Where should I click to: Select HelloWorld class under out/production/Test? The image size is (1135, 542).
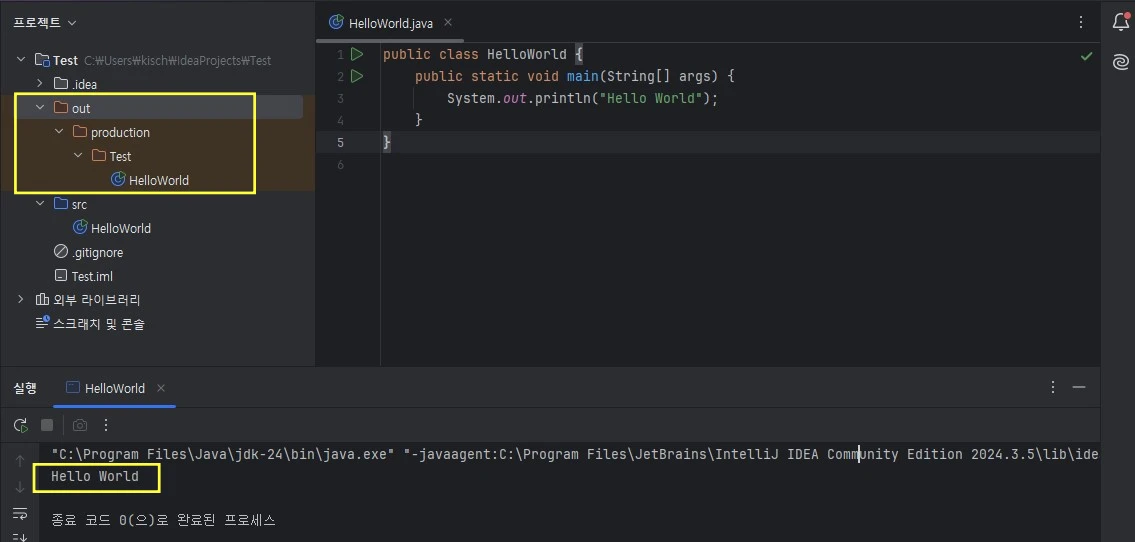(x=158, y=180)
